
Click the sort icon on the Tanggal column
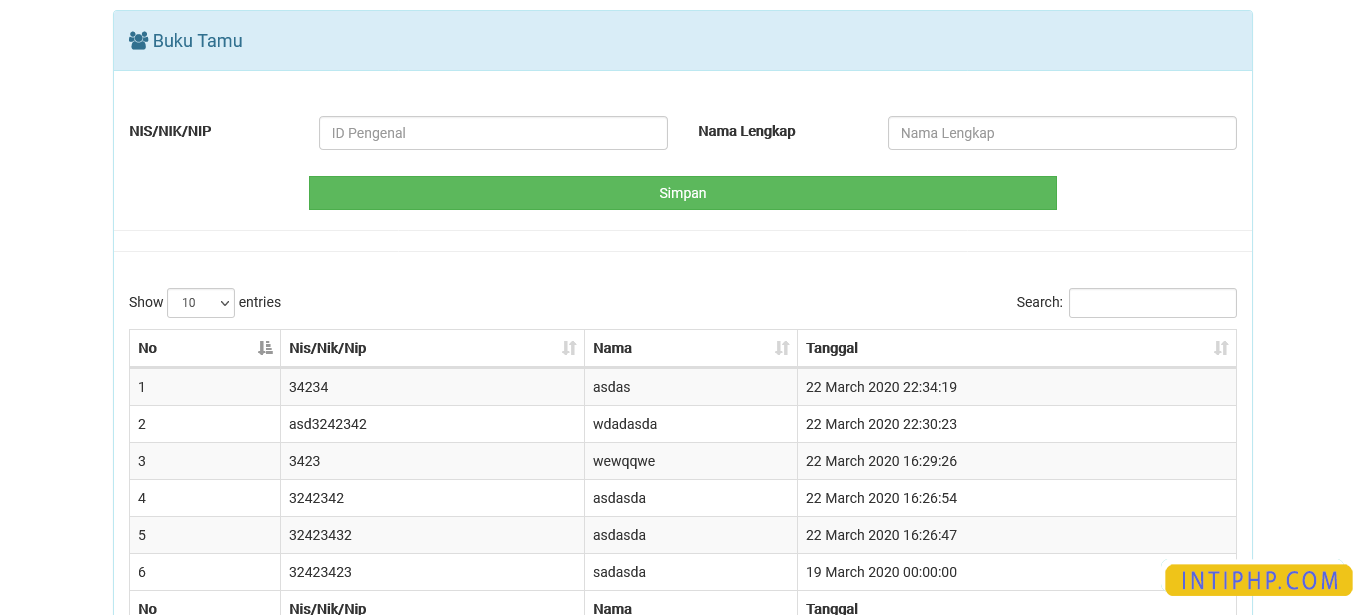click(x=1221, y=347)
